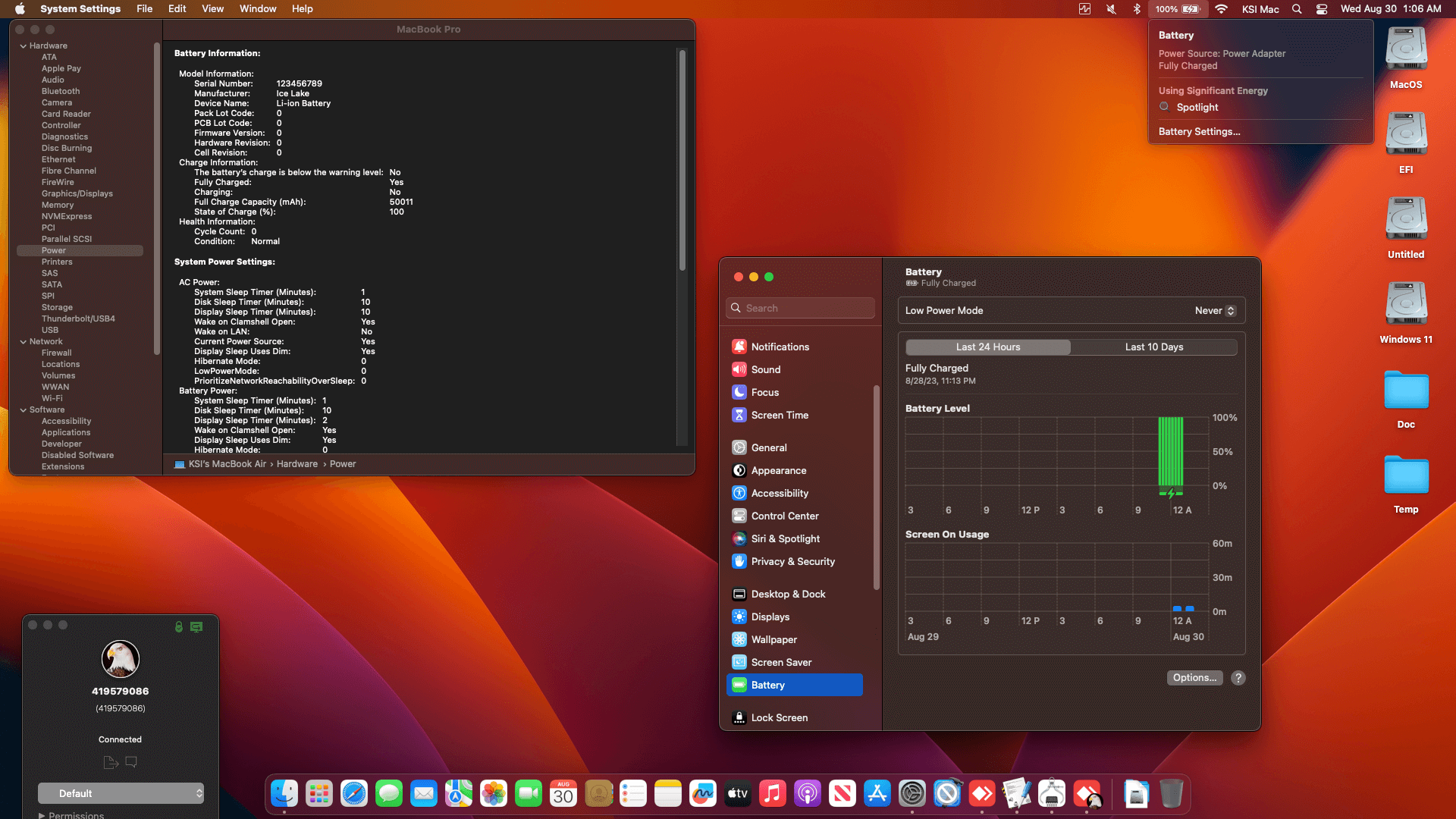The image size is (1456, 819).
Task: Click the Spotlight energy usage entry
Action: tap(1197, 107)
